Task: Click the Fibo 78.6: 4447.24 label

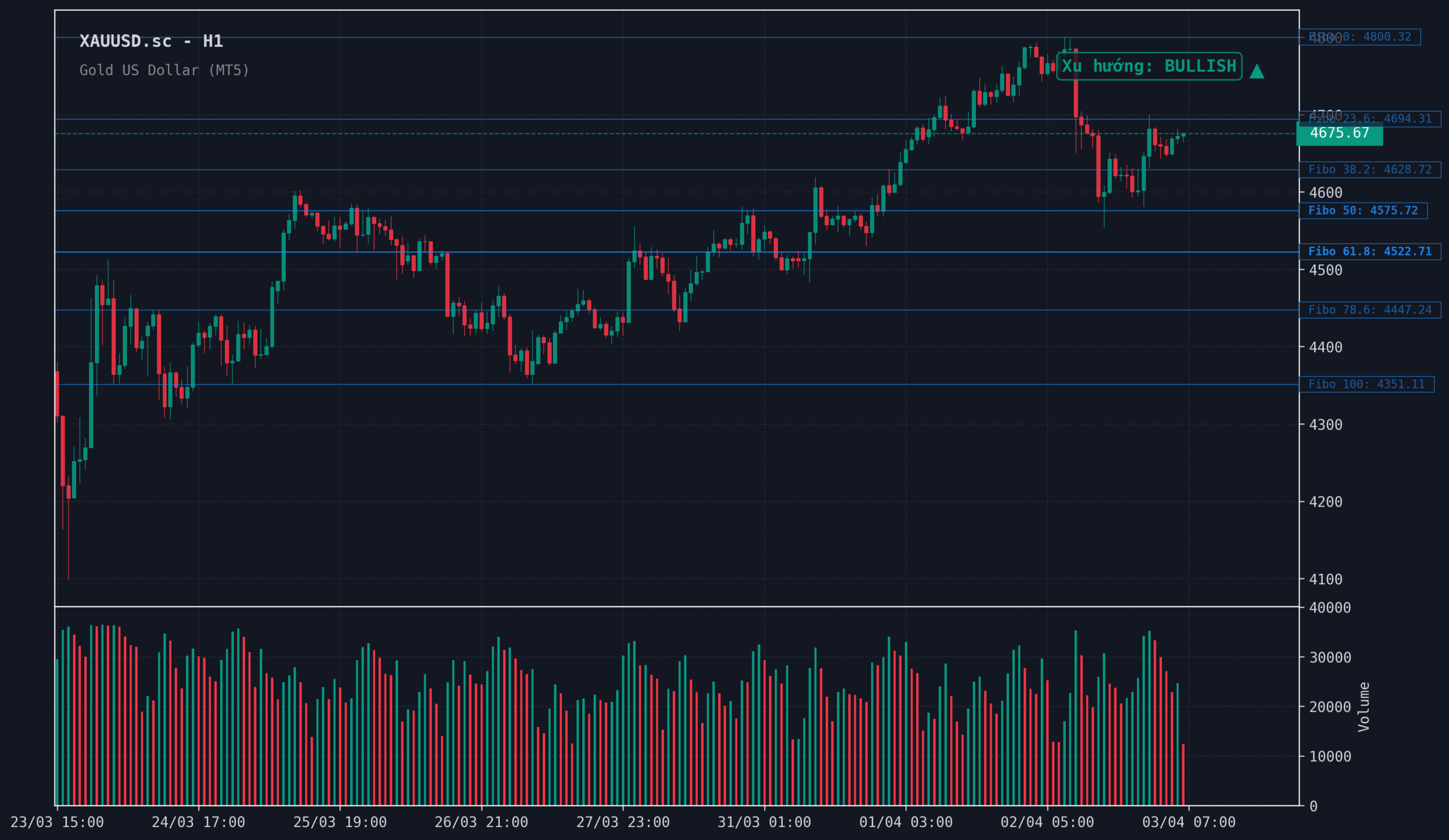Action: click(x=1370, y=310)
